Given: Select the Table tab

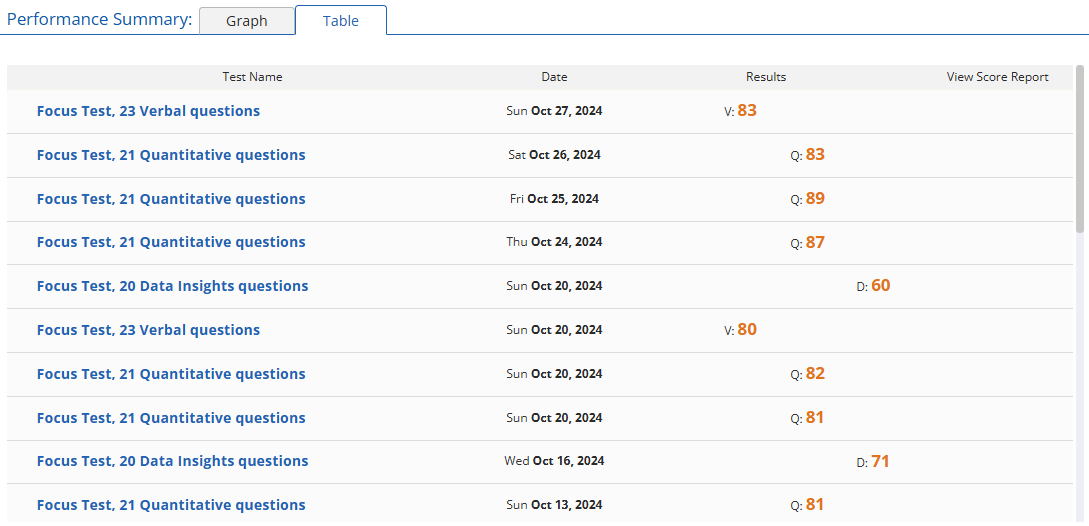Looking at the screenshot, I should pos(340,21).
